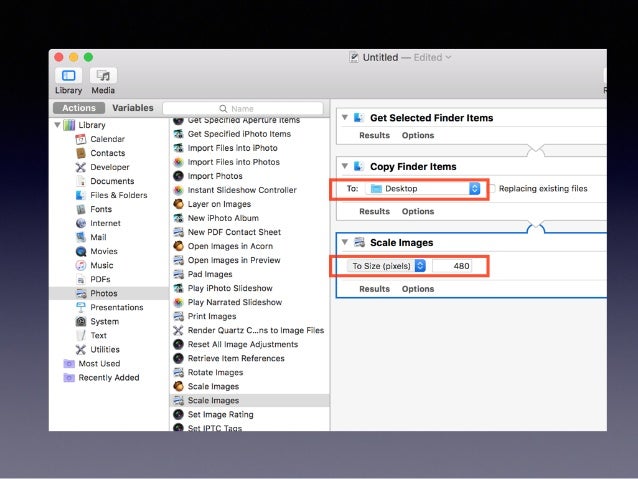
Task: Show Results under Copy Finder Items
Action: click(374, 211)
